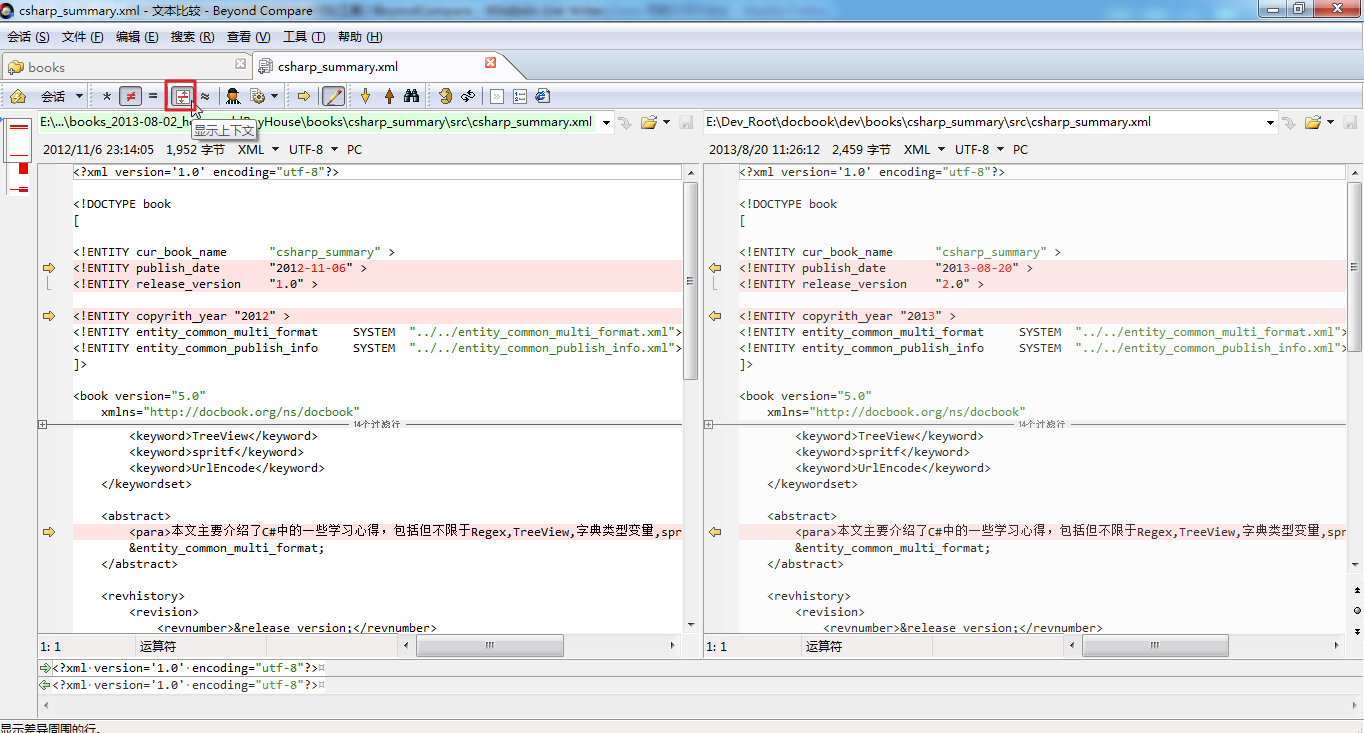The image size is (1364, 733).
Task: Open the 工具 (T) menu
Action: pos(304,37)
